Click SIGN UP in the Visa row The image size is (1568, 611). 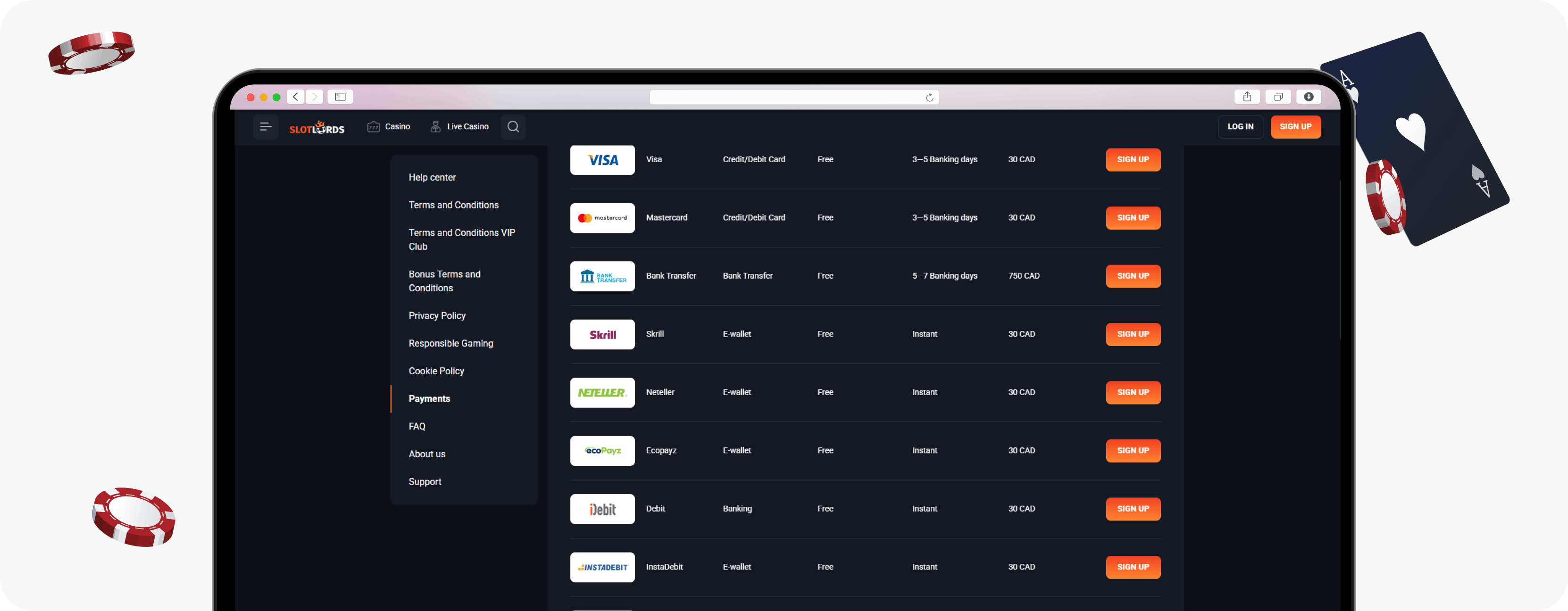tap(1133, 159)
